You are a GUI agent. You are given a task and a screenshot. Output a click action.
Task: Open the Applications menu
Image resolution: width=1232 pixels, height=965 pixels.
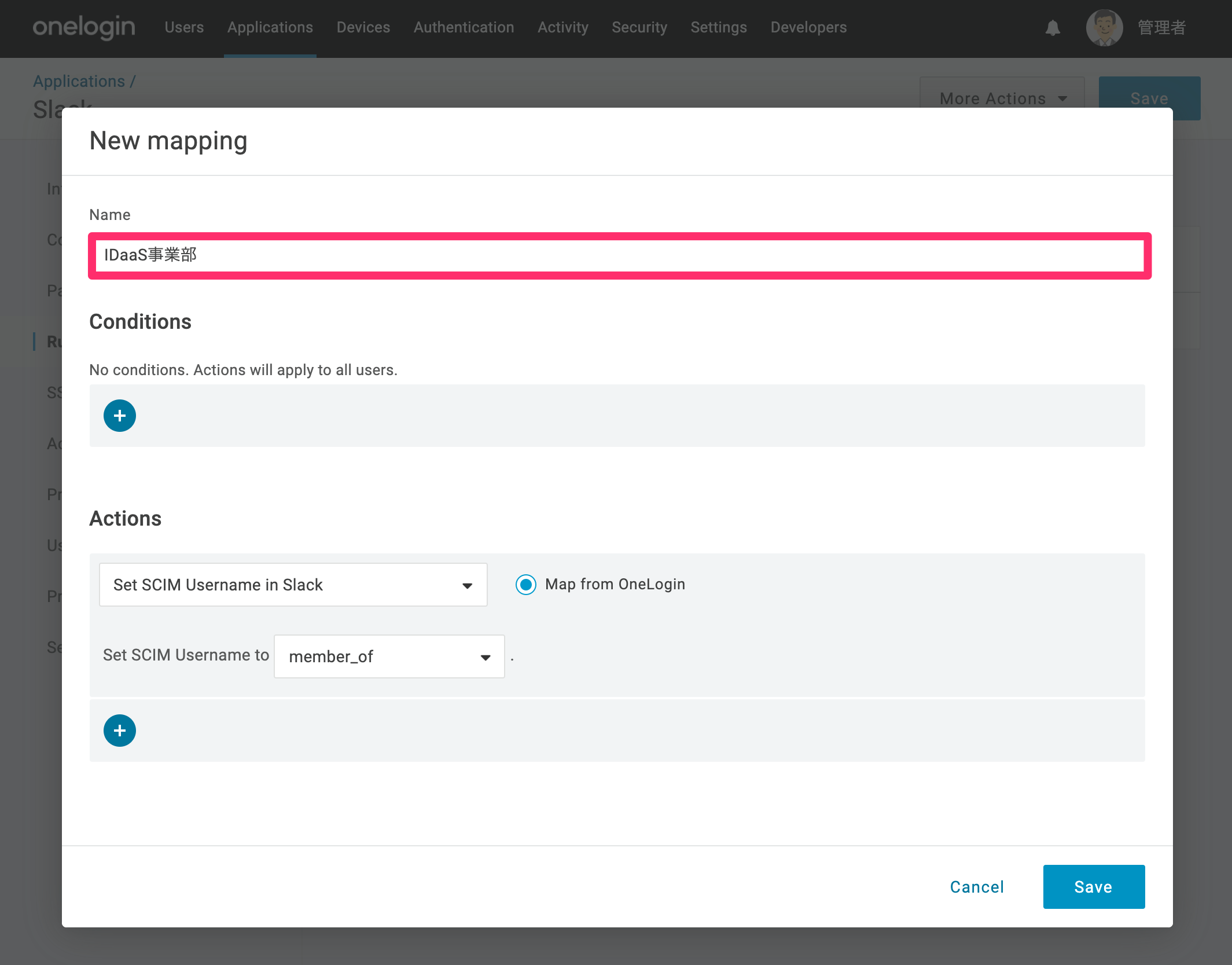(x=270, y=27)
